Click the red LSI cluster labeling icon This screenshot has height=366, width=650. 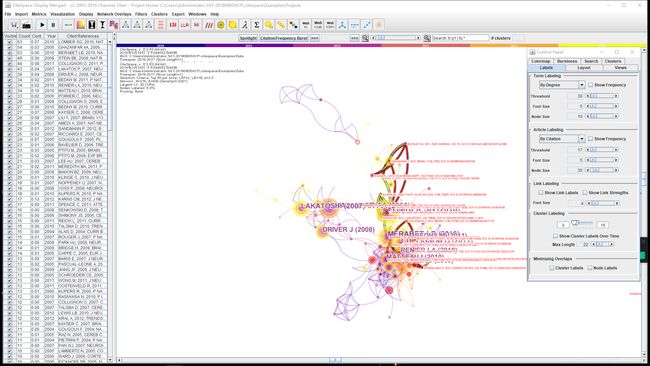(173, 25)
